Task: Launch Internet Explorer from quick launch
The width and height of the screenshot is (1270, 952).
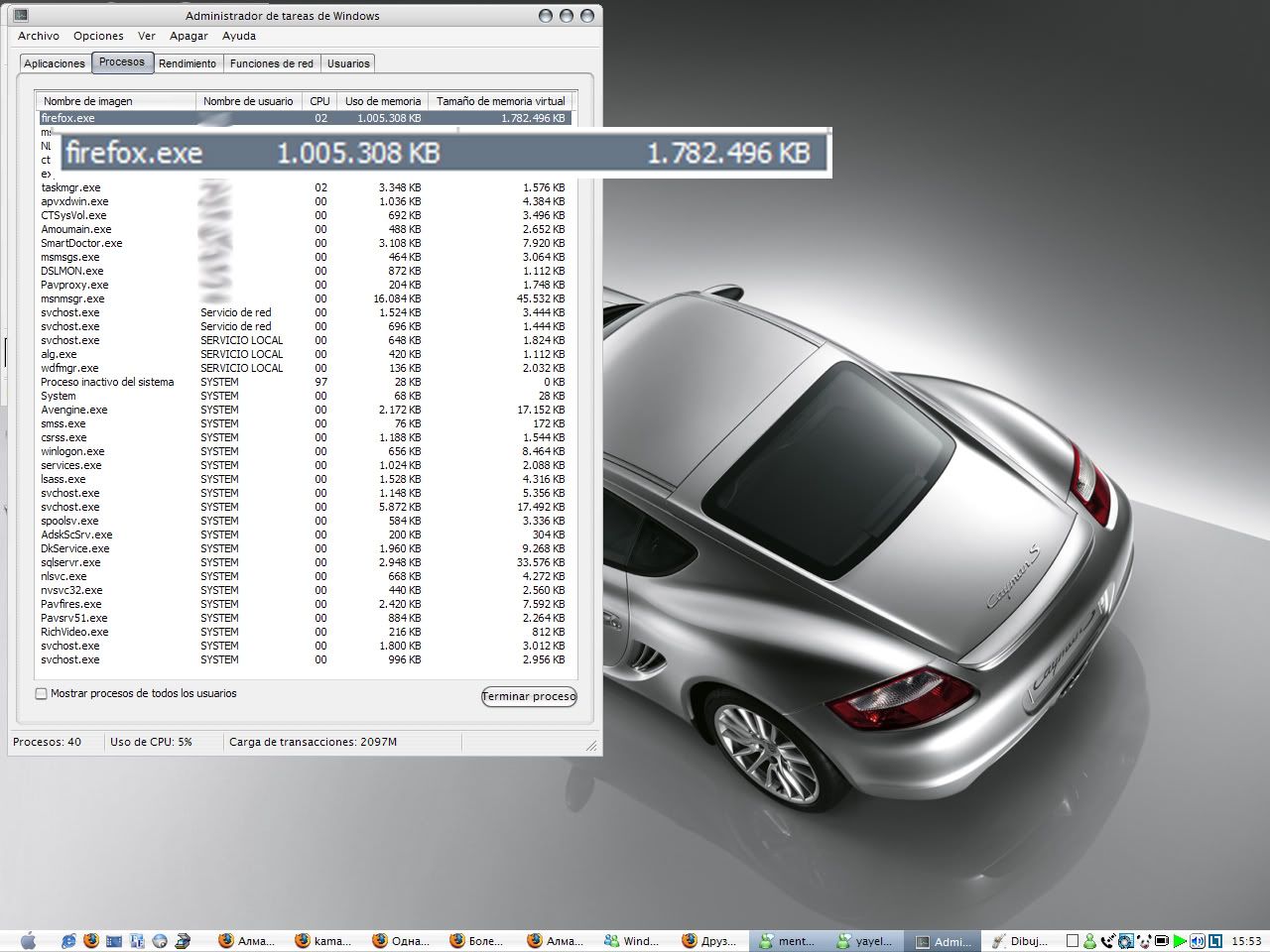Action: [x=68, y=940]
